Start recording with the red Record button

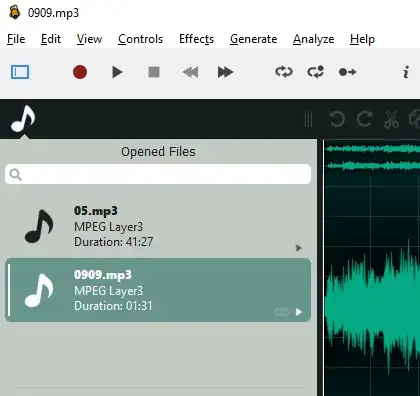pos(80,72)
